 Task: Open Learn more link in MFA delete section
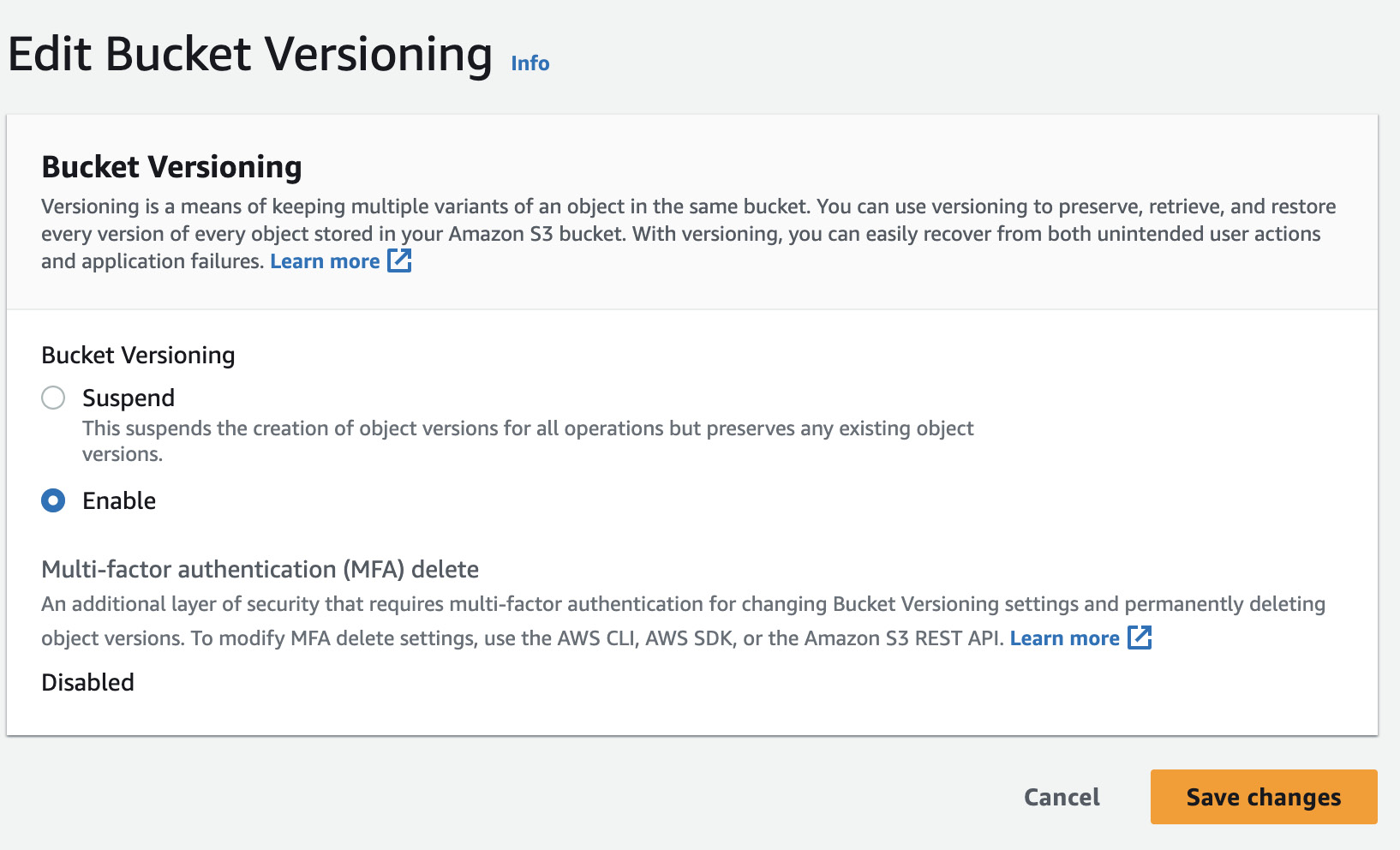click(1064, 638)
